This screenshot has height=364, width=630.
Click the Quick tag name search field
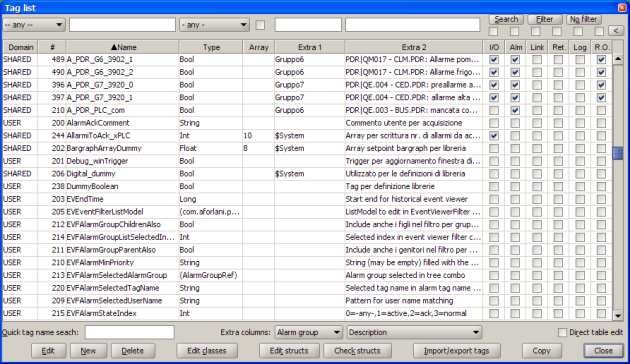tap(129, 332)
